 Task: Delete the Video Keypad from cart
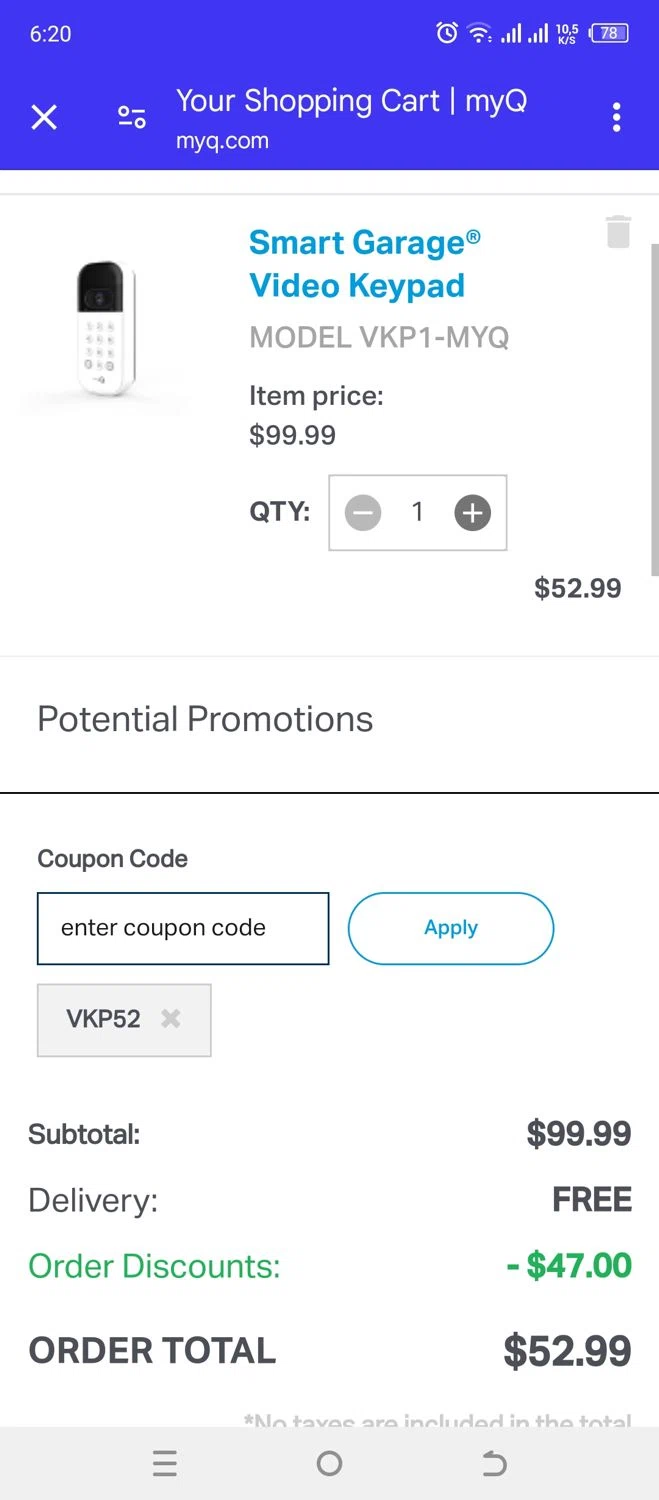click(618, 232)
